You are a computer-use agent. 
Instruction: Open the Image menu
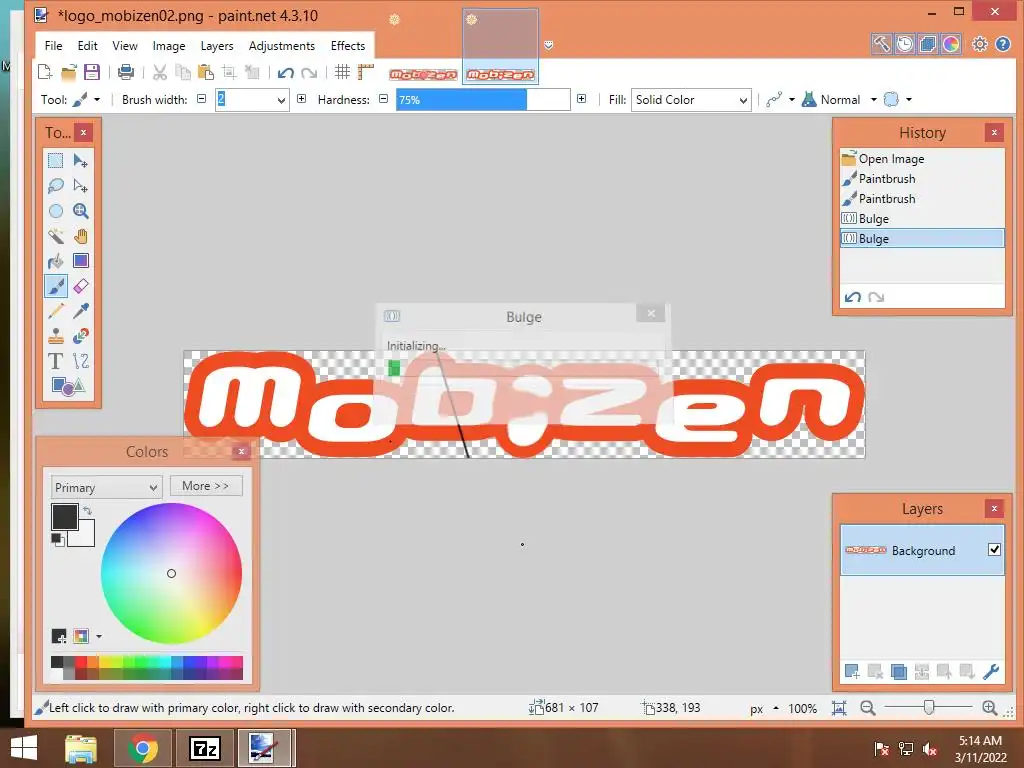[169, 46]
